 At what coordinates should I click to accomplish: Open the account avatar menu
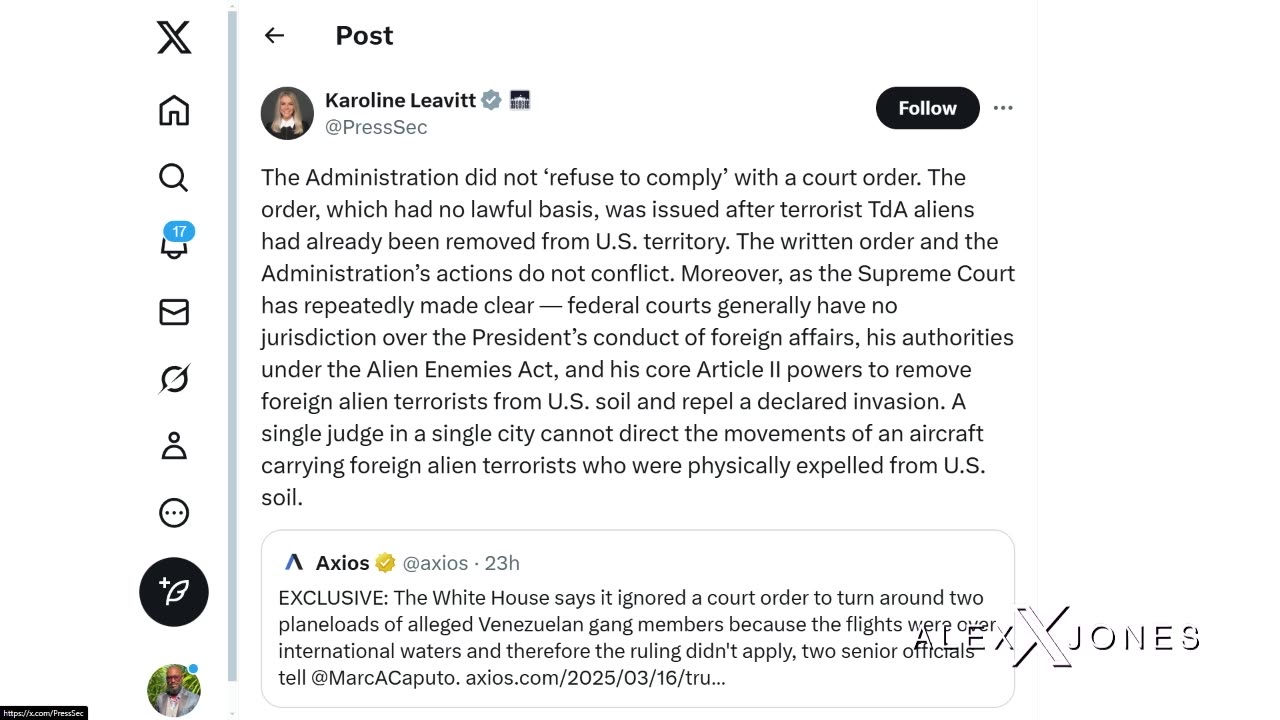click(x=174, y=690)
